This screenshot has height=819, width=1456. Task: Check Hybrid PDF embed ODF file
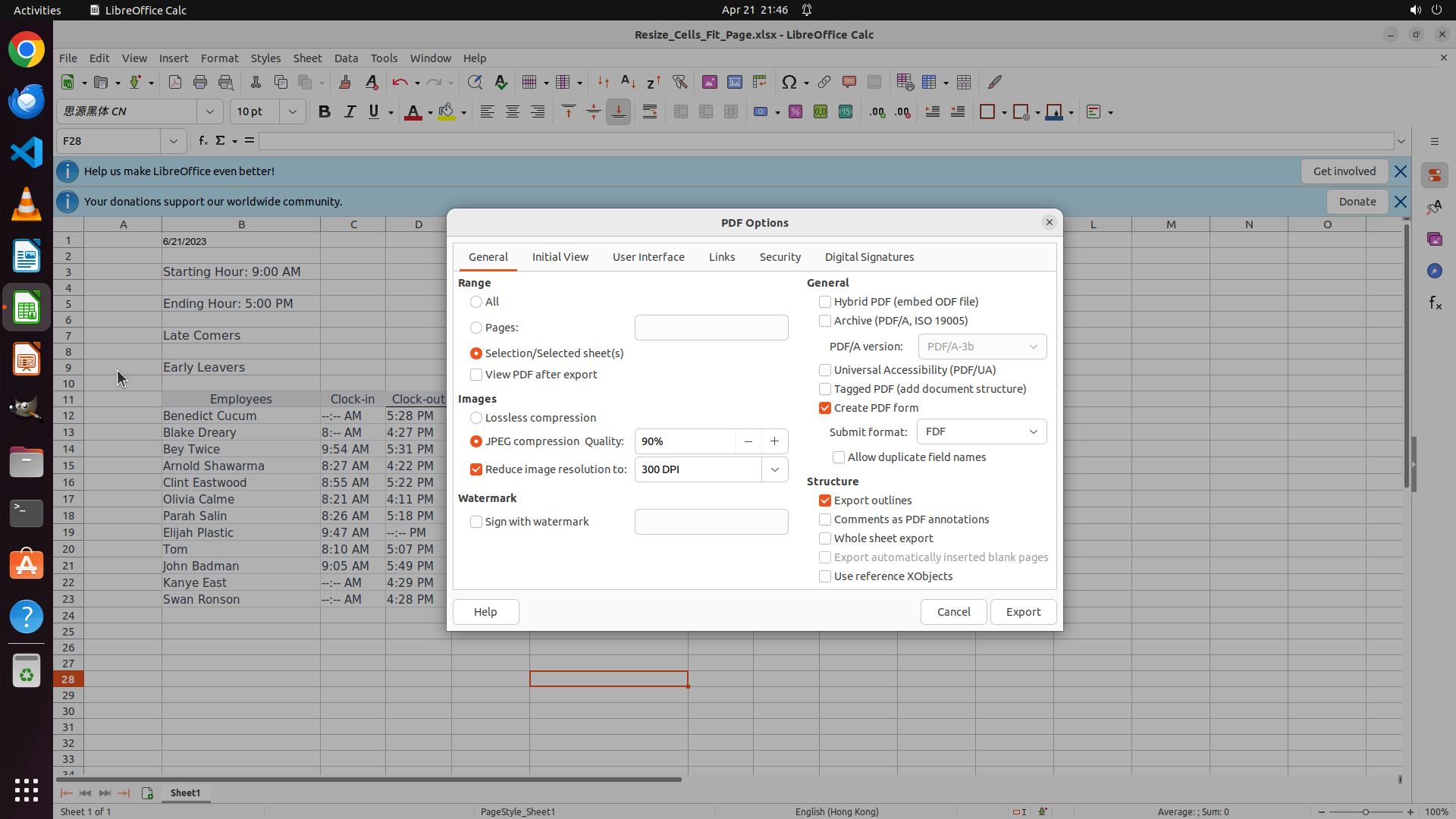825,302
